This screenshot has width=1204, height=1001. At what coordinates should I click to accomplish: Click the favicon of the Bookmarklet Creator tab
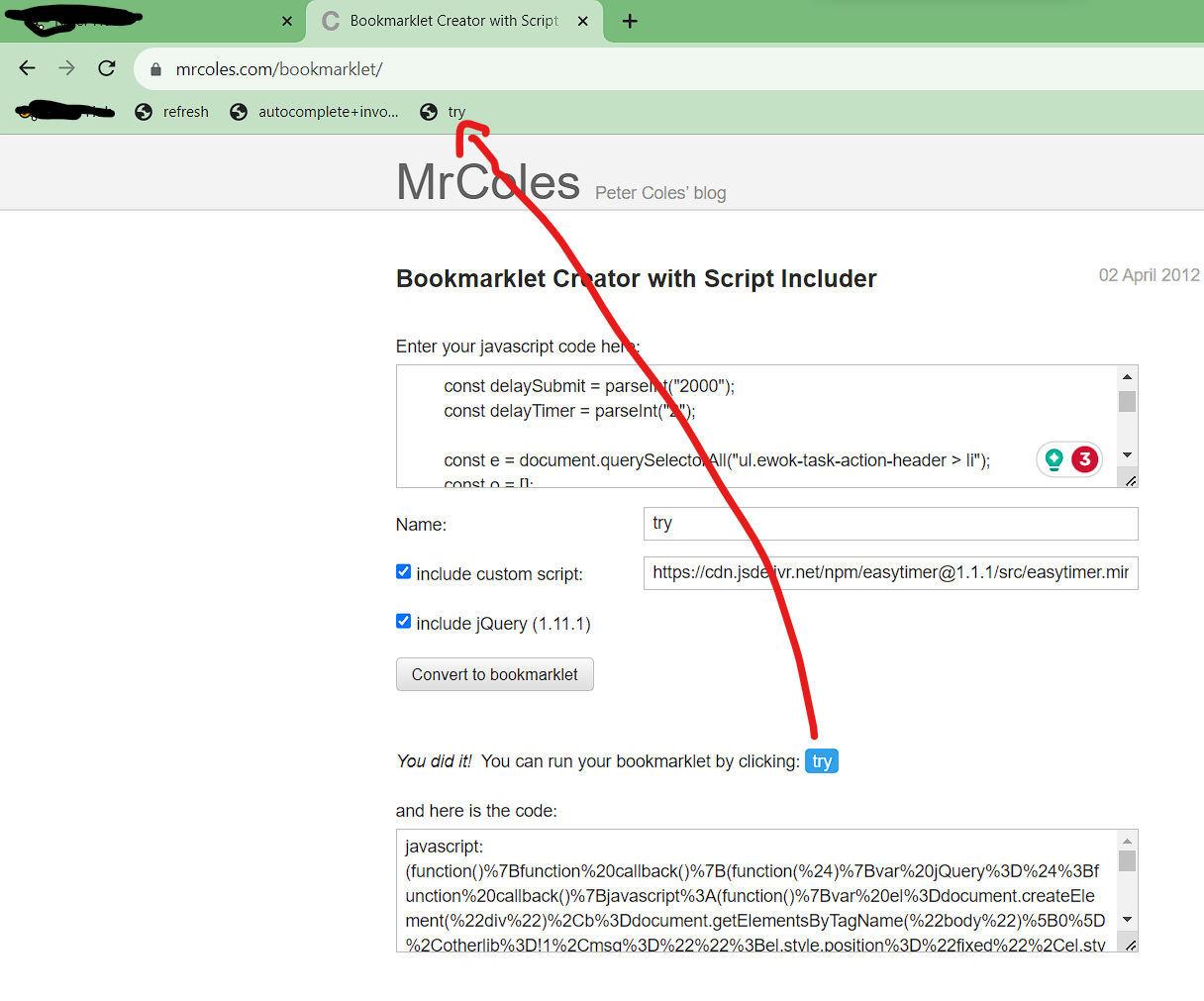(x=331, y=21)
